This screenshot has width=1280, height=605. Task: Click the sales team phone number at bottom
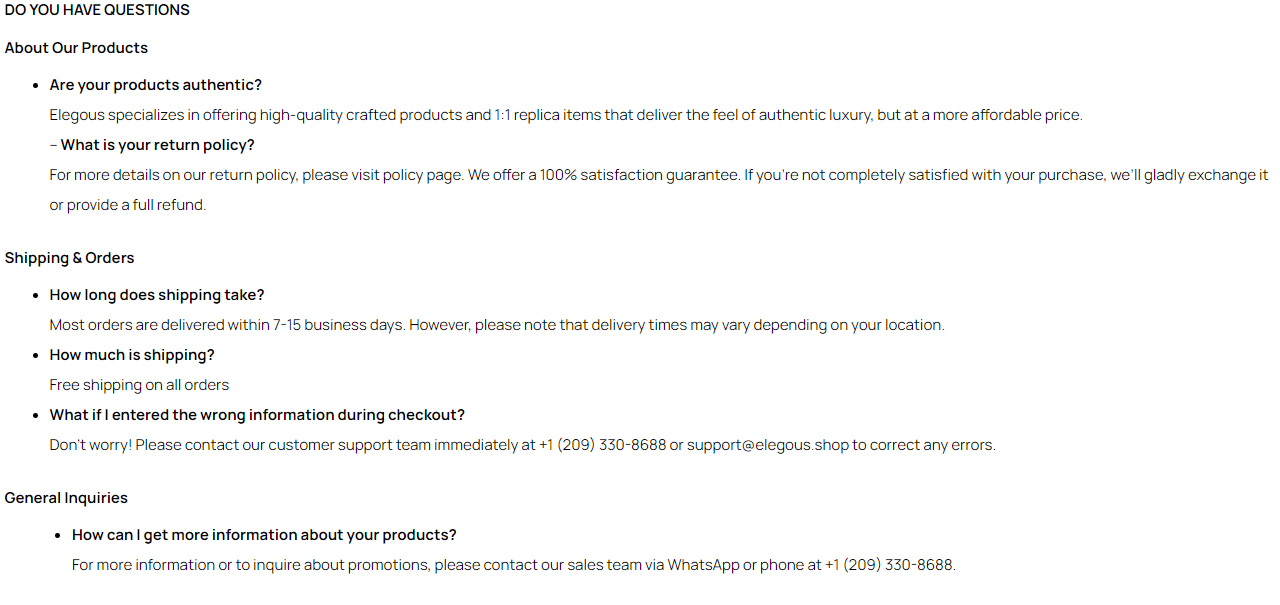pyautogui.click(x=889, y=565)
